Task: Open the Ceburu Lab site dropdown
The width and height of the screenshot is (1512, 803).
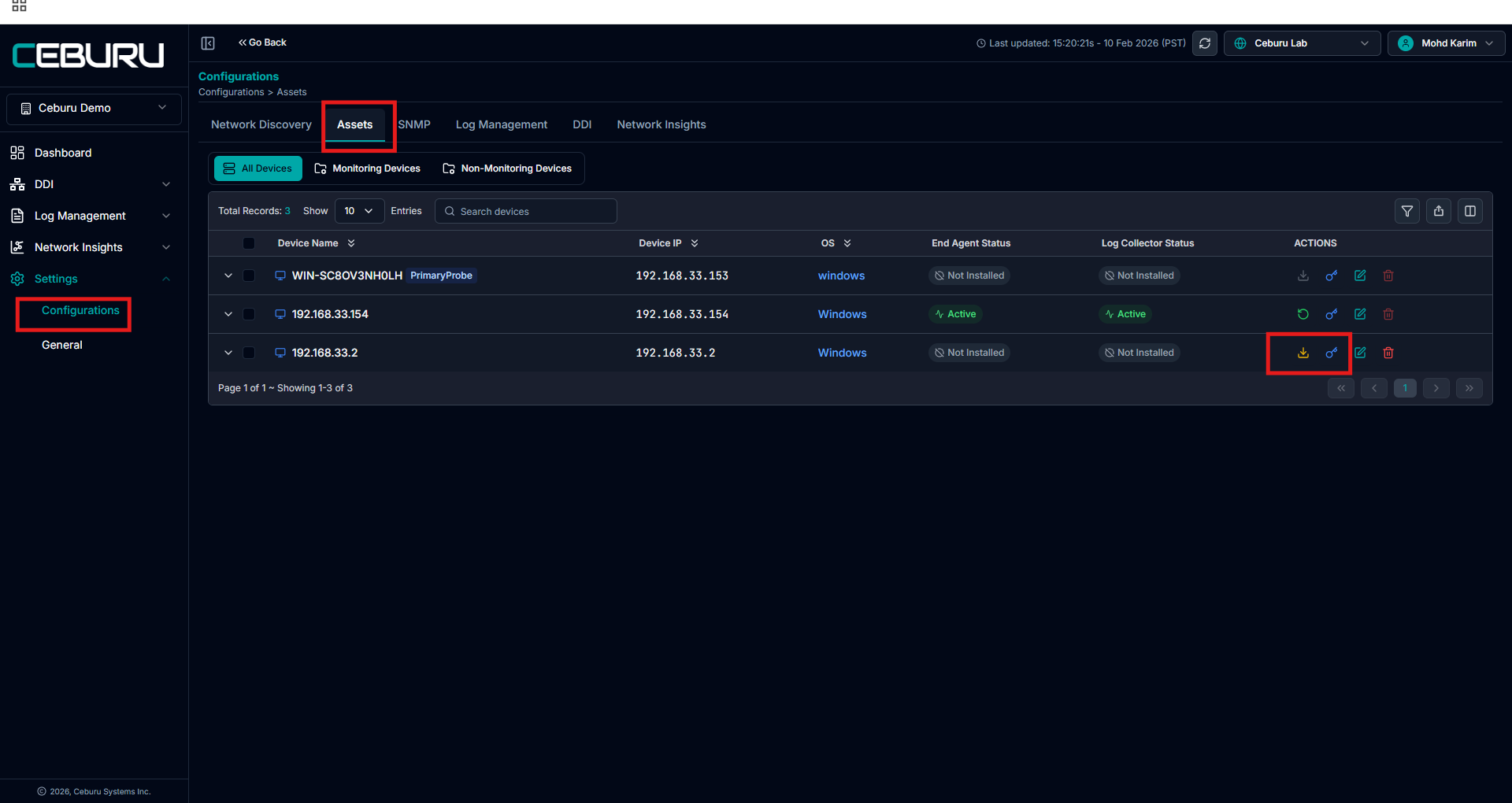Action: click(x=1303, y=43)
